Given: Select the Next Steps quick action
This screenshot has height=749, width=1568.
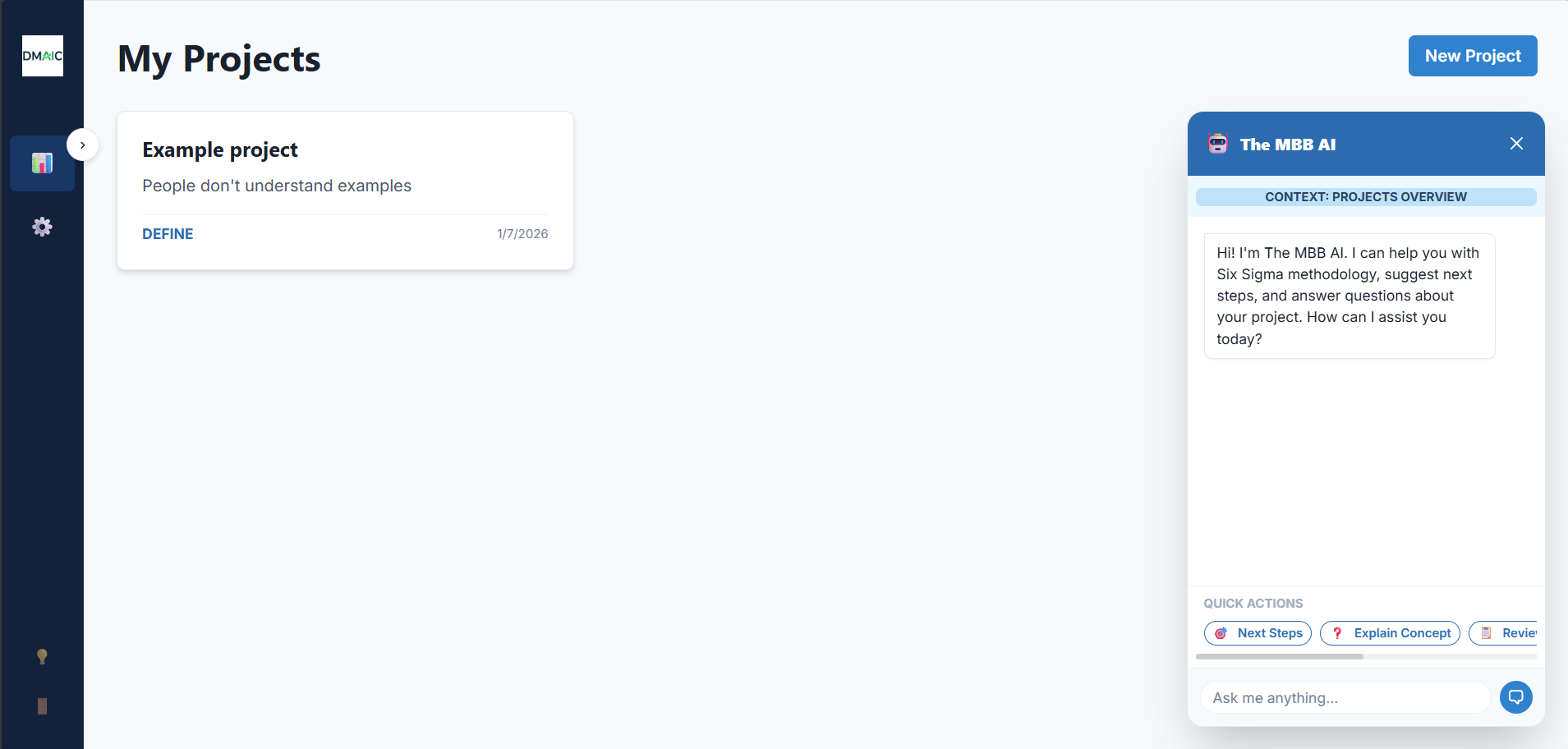Looking at the screenshot, I should click(x=1258, y=633).
